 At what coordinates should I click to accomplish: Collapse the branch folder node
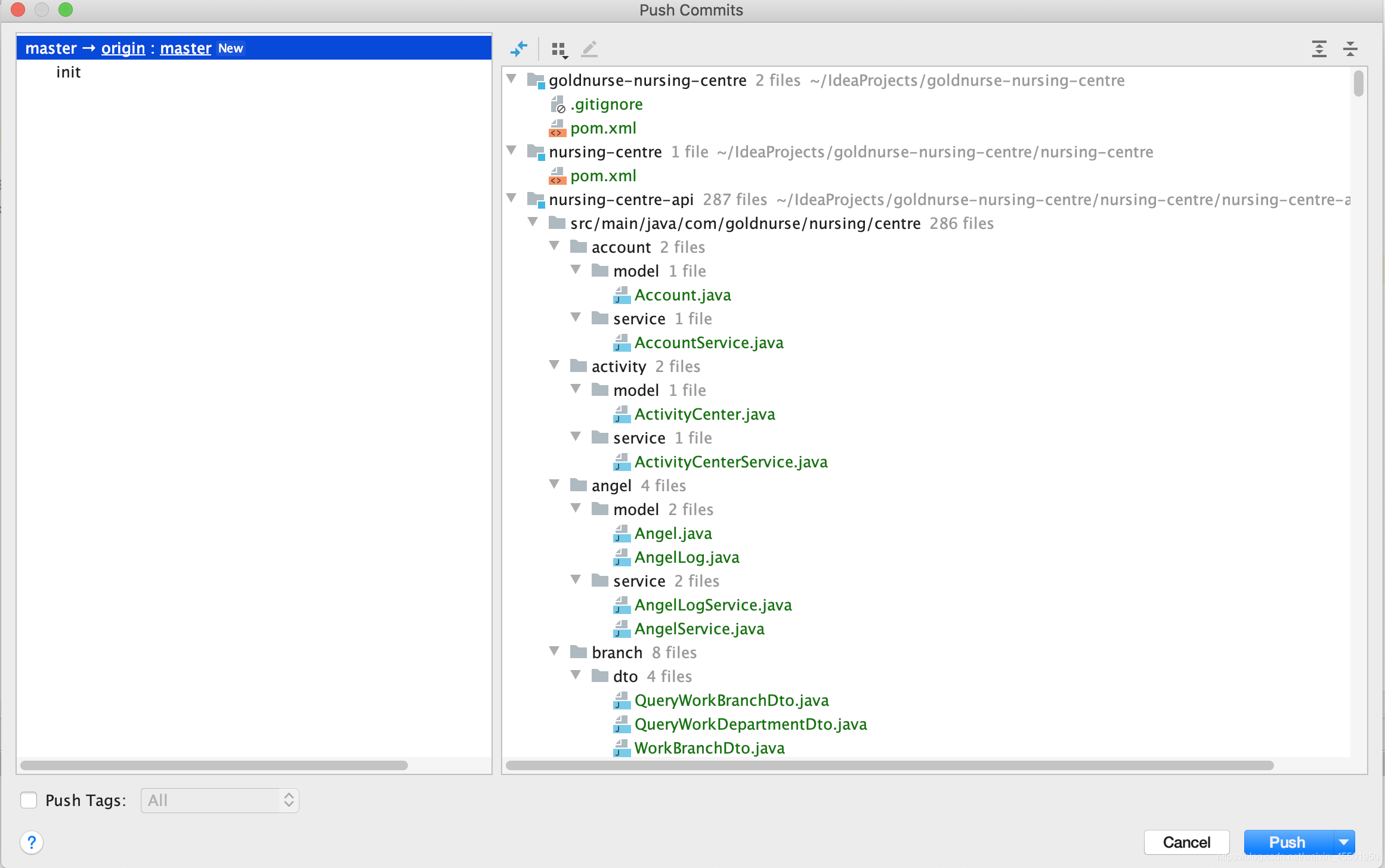pyautogui.click(x=555, y=651)
